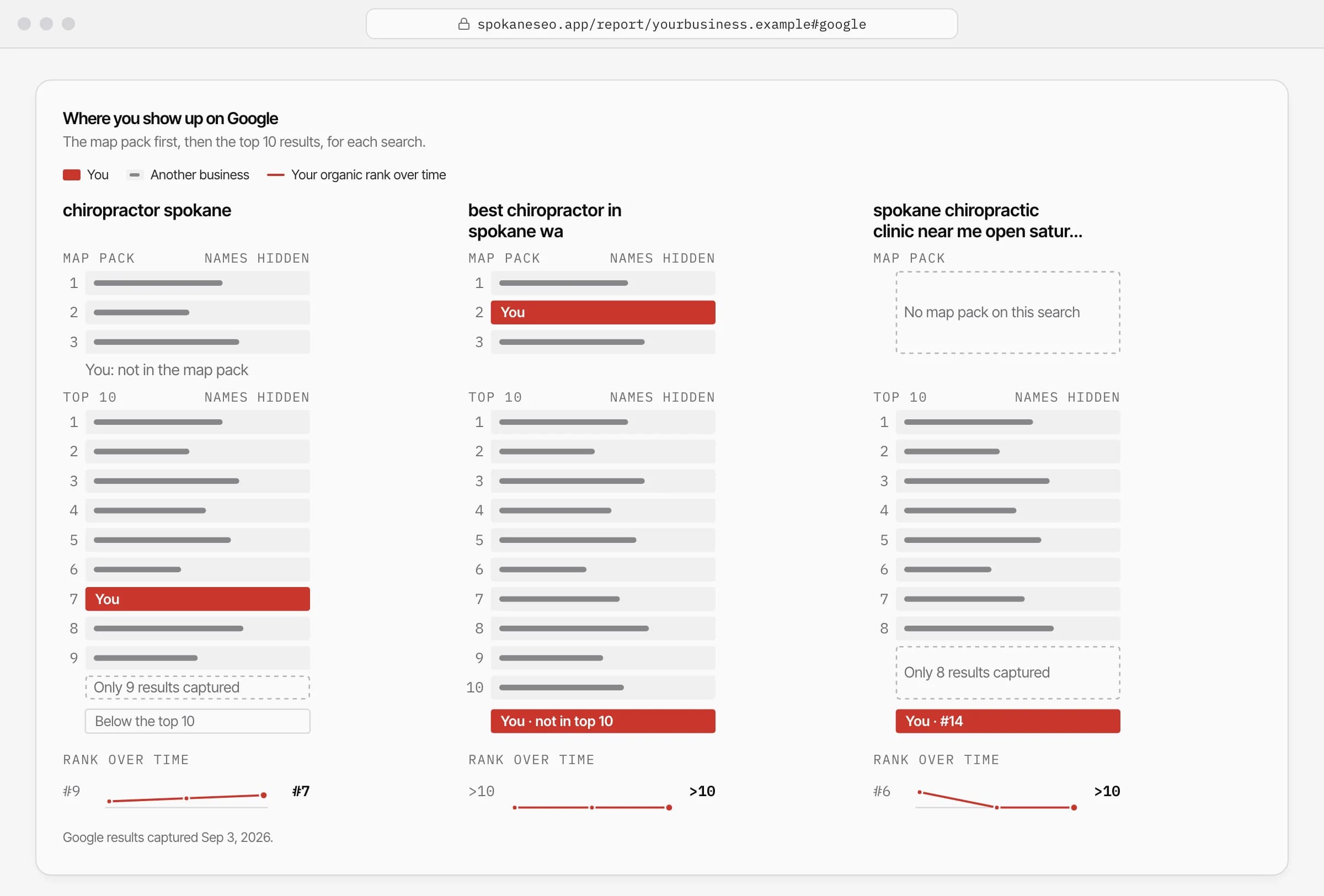Viewport: 1324px width, 896px height.
Task: Click 'Google results captured Sep 3, 2026.' footnote
Action: coord(168,838)
